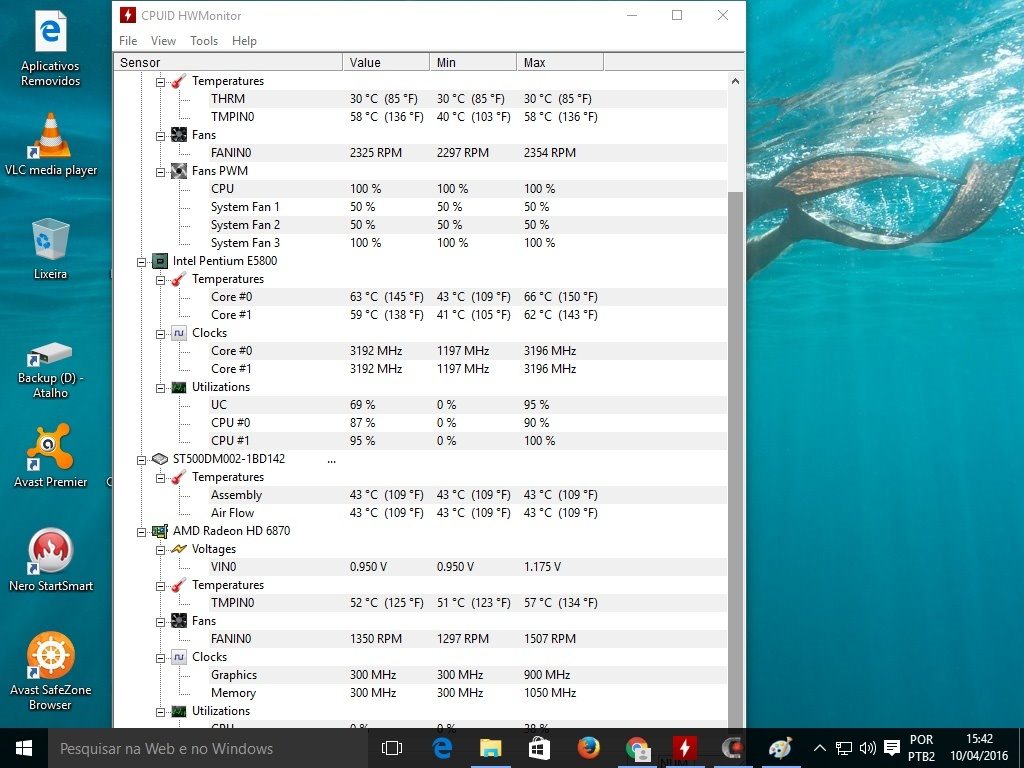Screen dimensions: 1024x768
Task: Click the lightning icon beside Voltages
Action: tap(179, 549)
